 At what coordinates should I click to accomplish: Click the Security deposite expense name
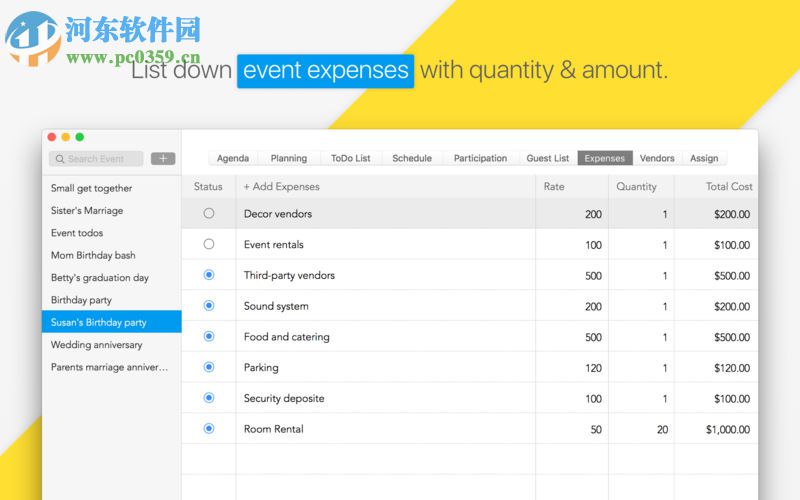click(x=284, y=398)
